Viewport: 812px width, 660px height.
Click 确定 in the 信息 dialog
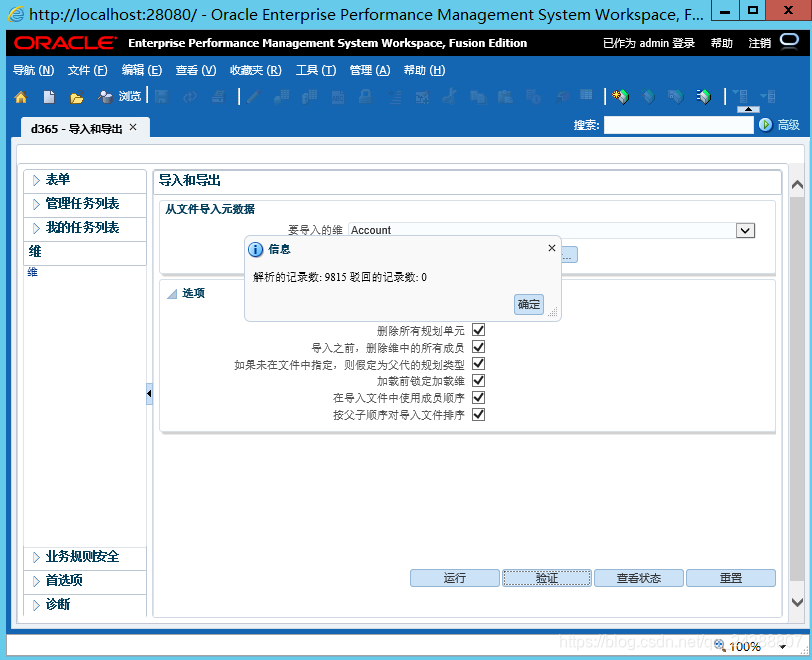[529, 304]
